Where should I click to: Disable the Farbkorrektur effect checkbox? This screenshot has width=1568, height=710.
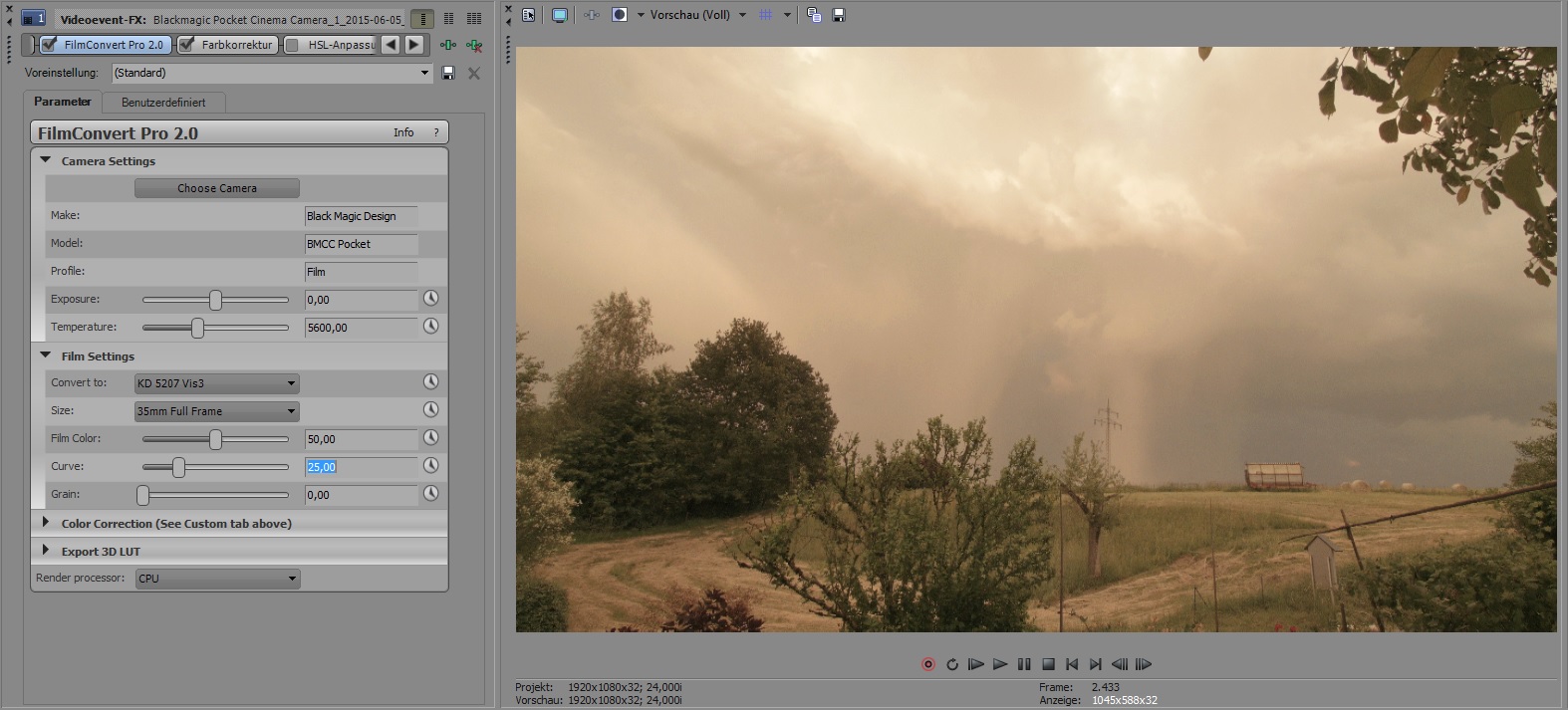tap(186, 45)
